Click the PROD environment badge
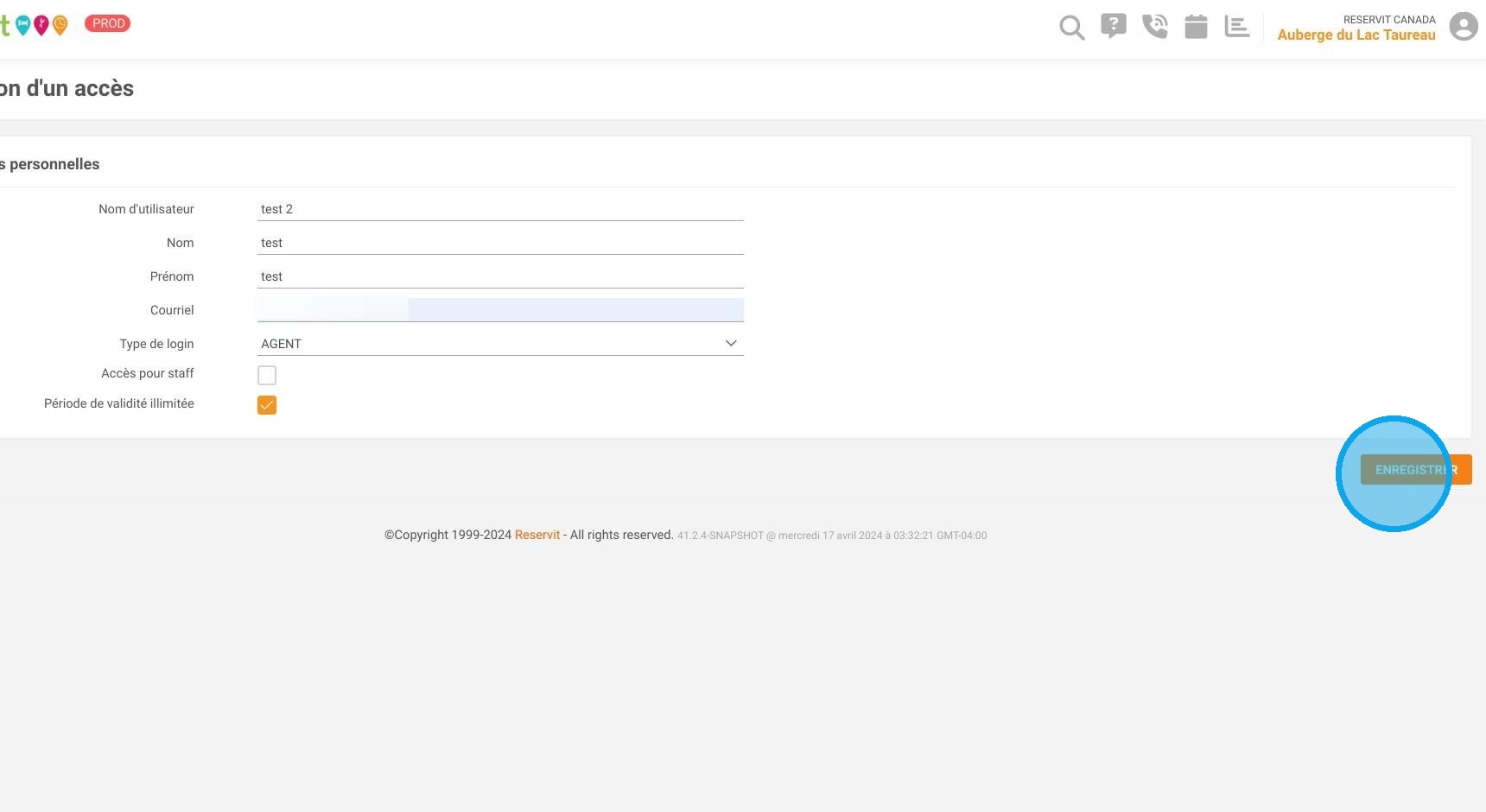 (x=108, y=23)
